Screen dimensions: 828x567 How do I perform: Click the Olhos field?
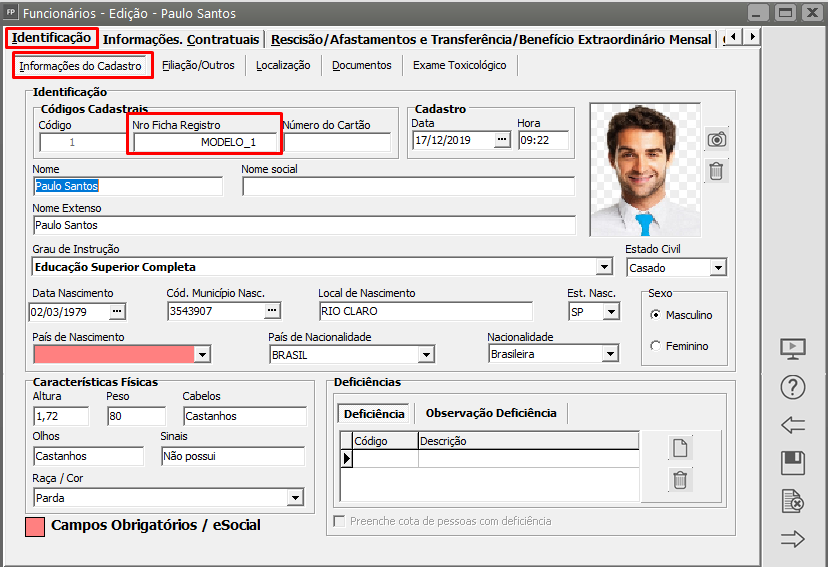88,456
